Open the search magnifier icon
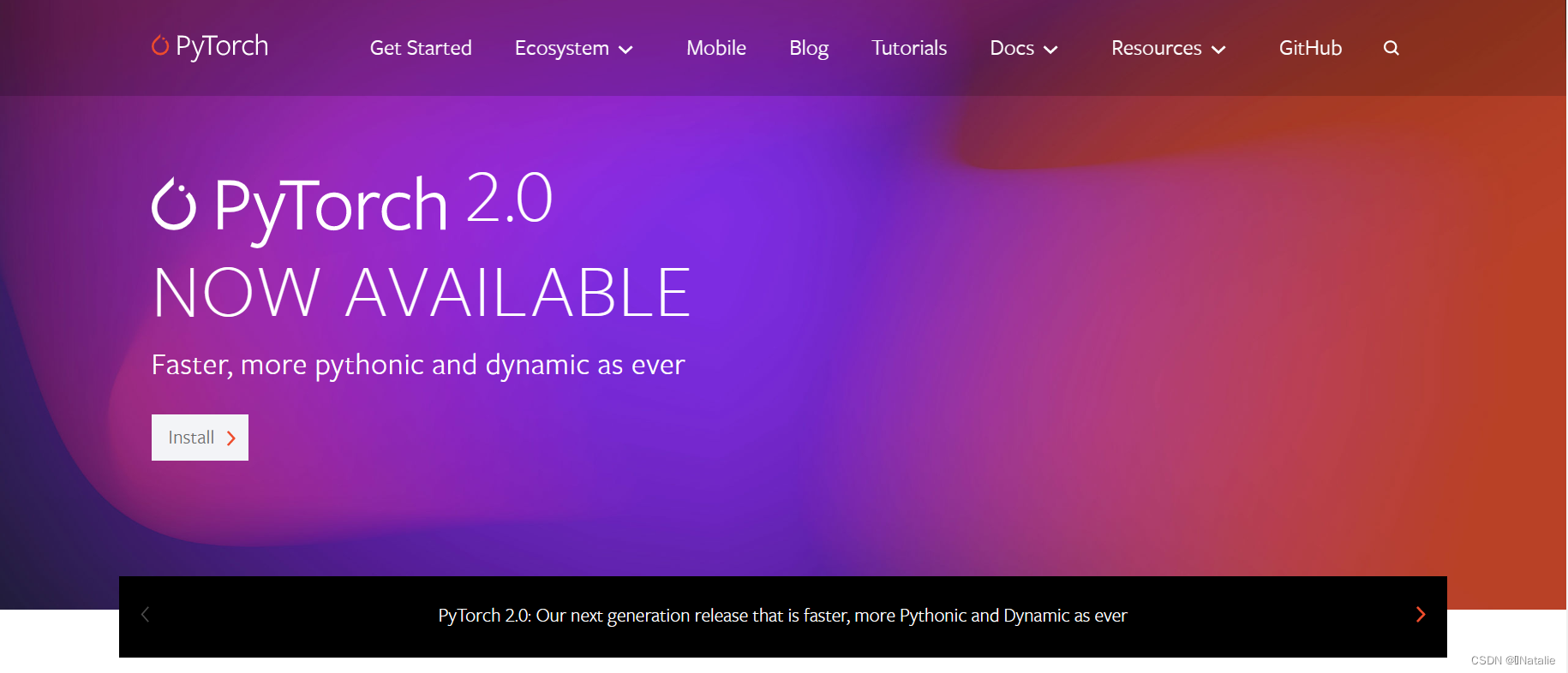 click(x=1391, y=48)
